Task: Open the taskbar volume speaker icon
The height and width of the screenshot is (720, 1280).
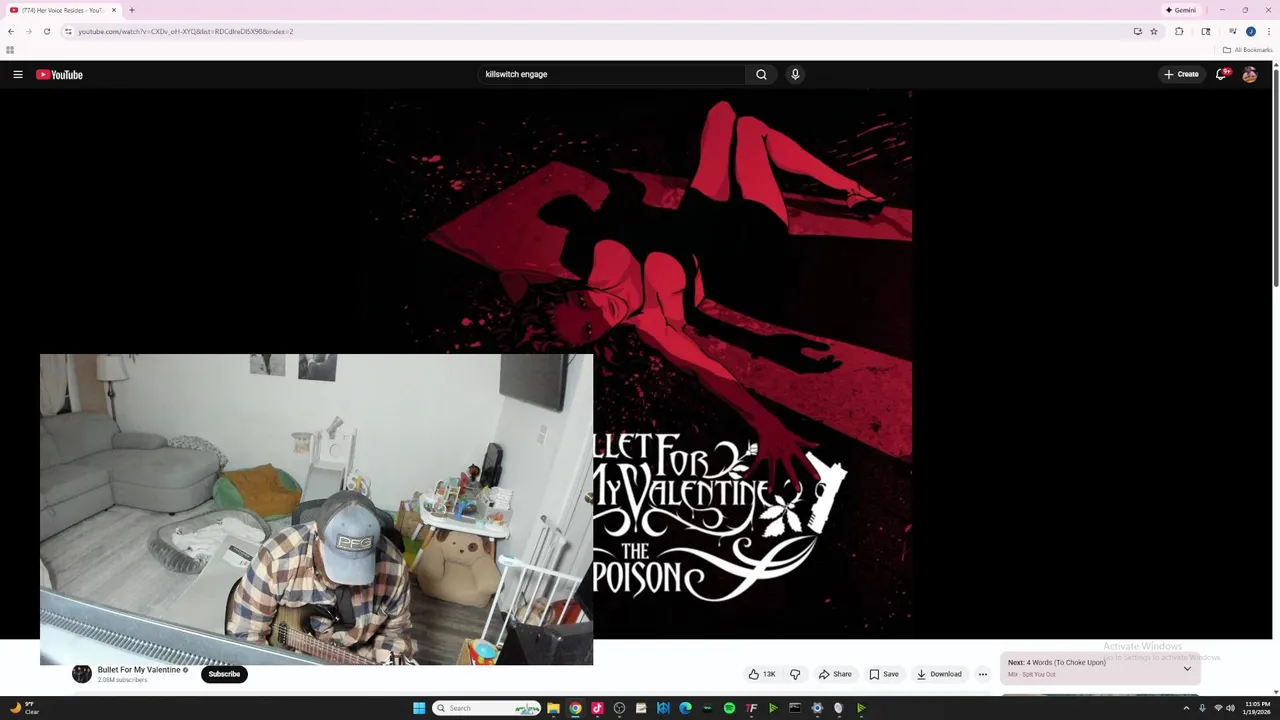Action: pos(1230,708)
